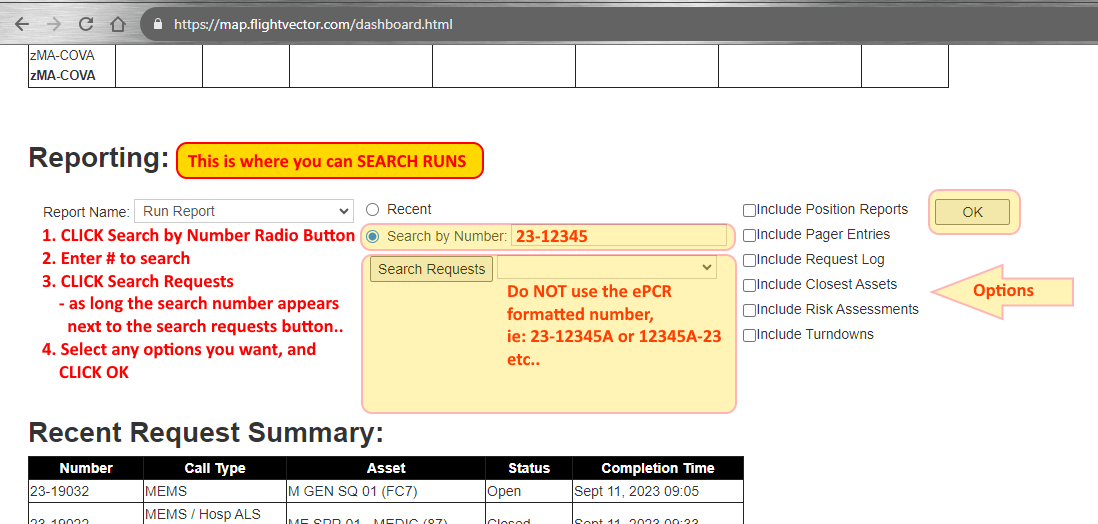This screenshot has width=1098, height=524.
Task: Toggle Include Request Log checkbox
Action: coord(749,260)
